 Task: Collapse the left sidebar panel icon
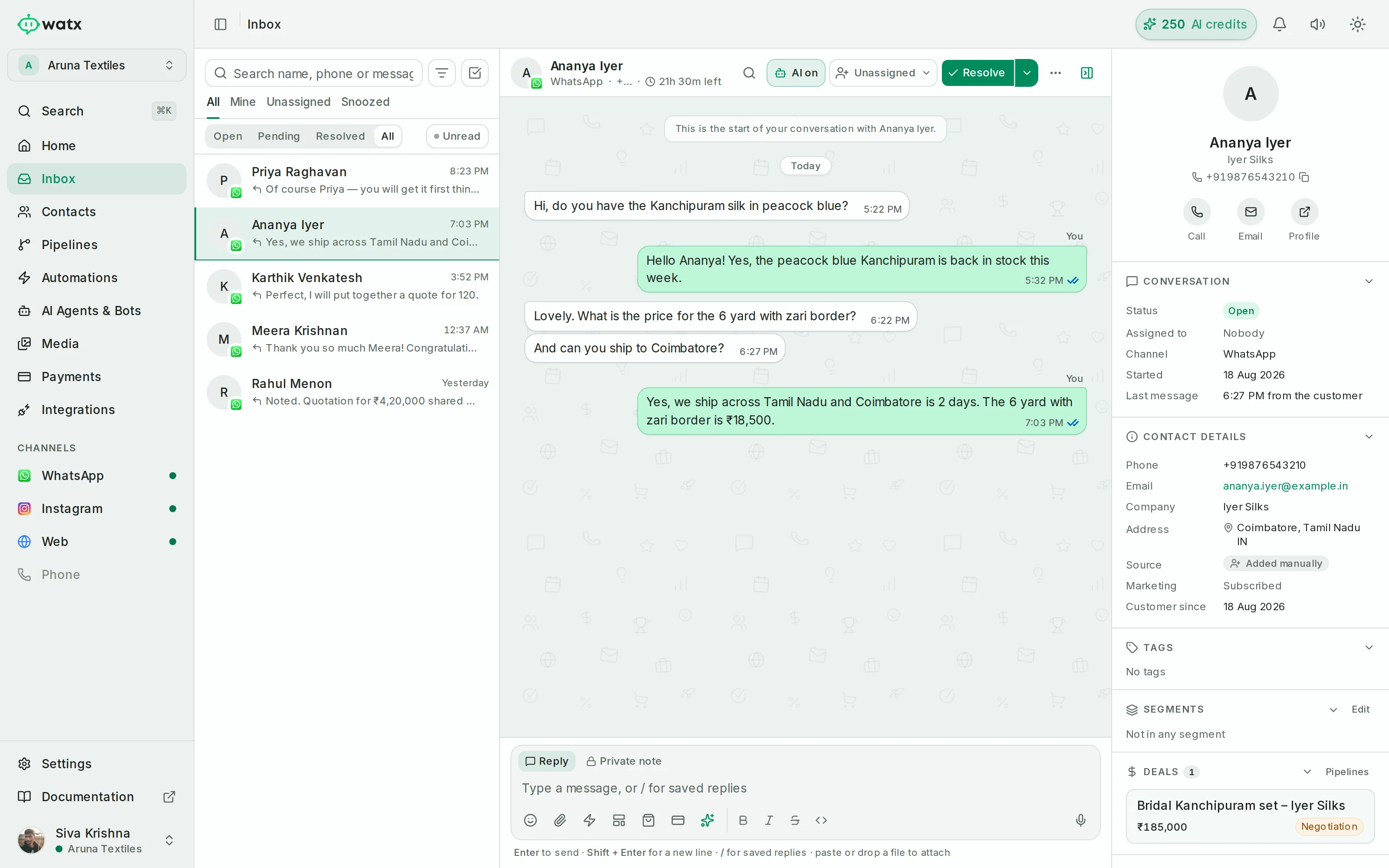(x=221, y=24)
